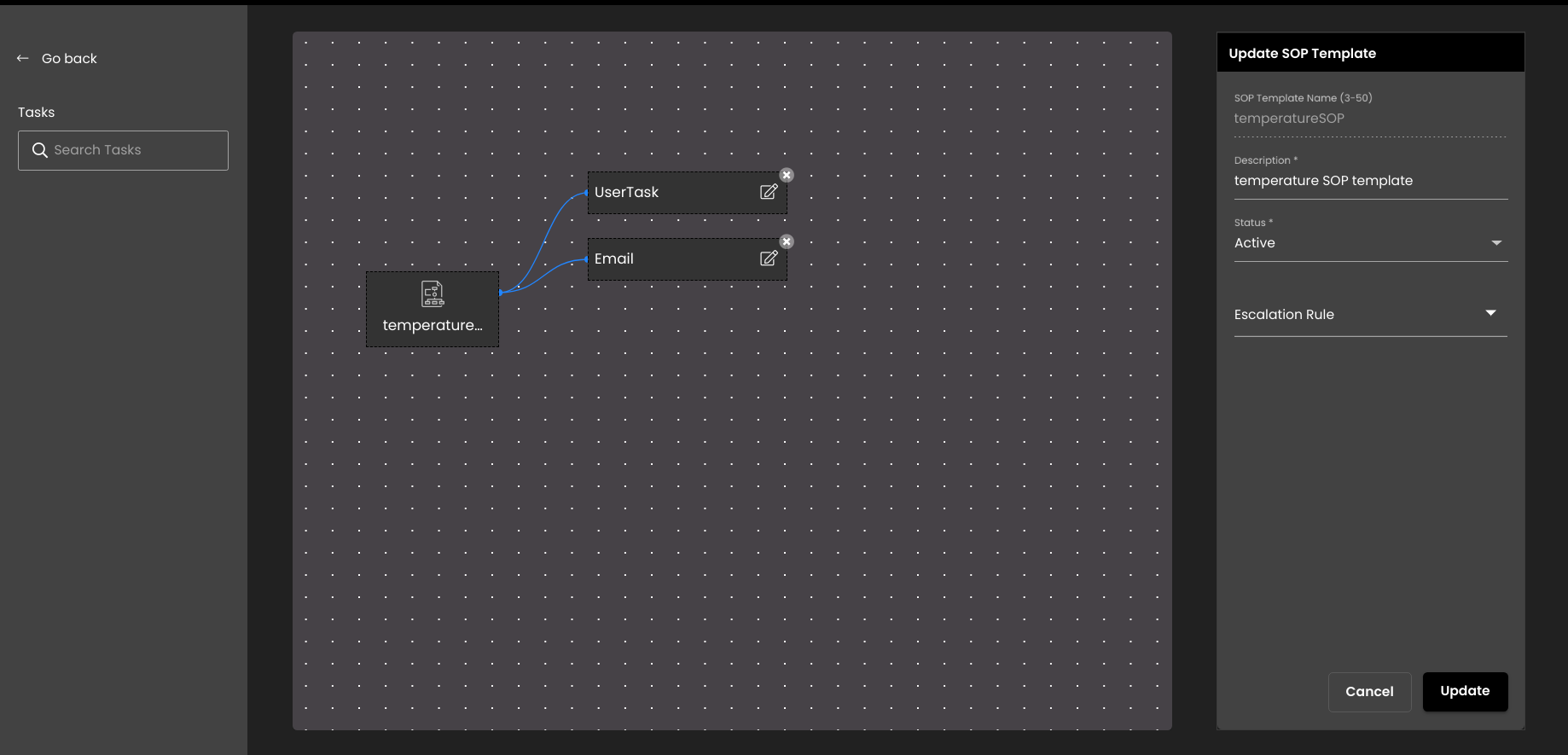Click the Tasks heading in sidebar
The width and height of the screenshot is (1568, 755).
point(36,112)
